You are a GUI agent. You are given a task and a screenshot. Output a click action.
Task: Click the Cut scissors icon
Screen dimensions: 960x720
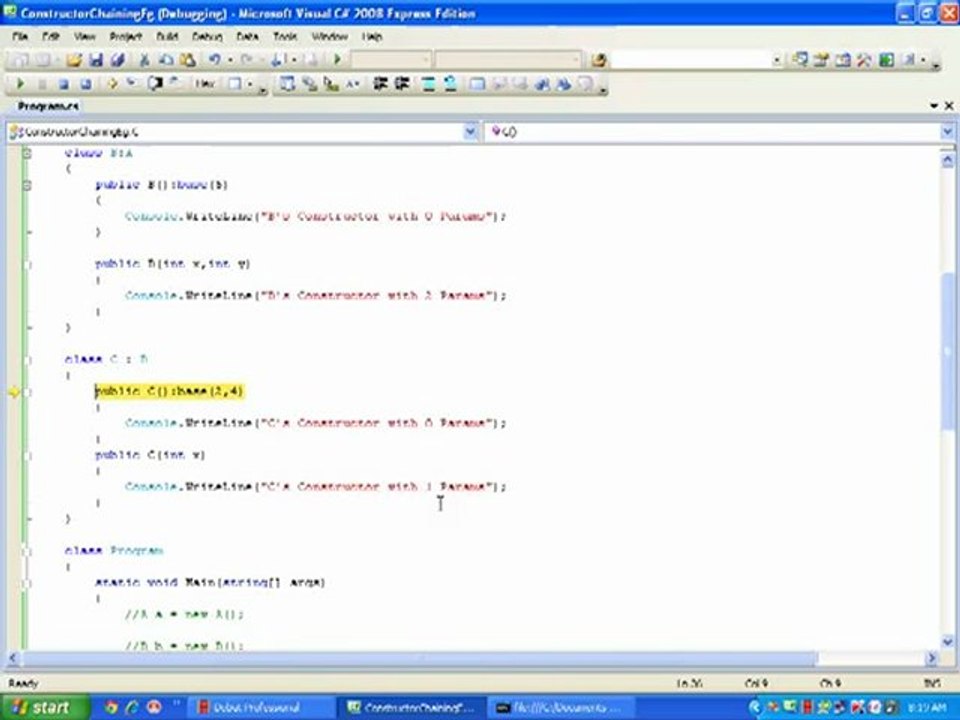point(144,60)
